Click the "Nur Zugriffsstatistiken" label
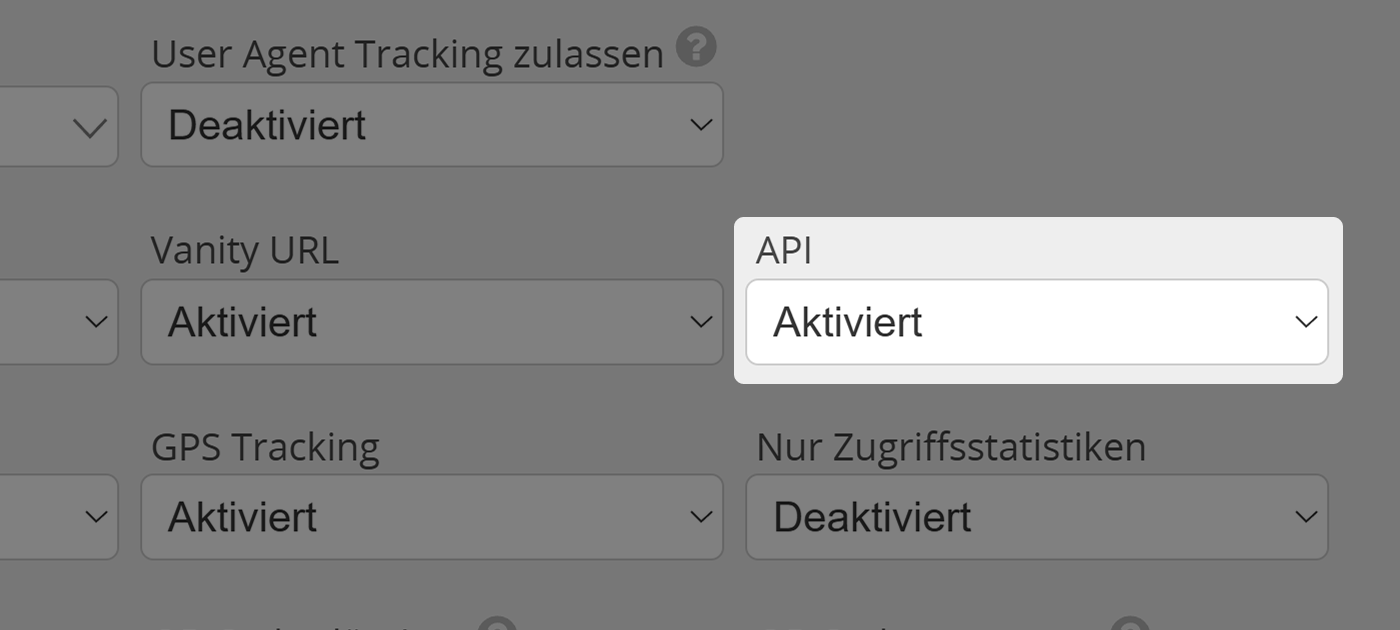Viewport: 1400px width, 630px height. click(x=950, y=446)
